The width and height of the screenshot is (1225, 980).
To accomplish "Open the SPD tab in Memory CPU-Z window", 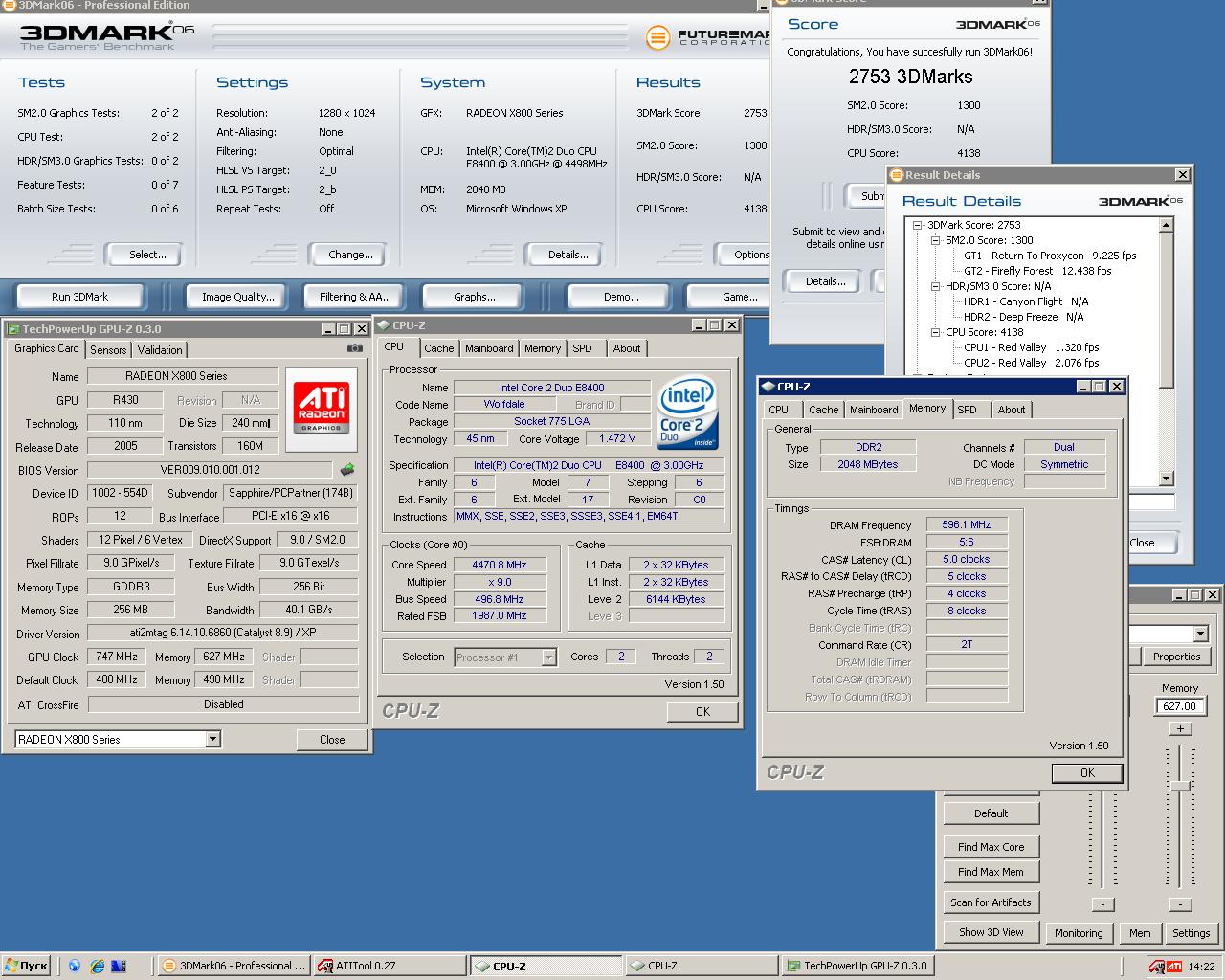I will point(968,410).
